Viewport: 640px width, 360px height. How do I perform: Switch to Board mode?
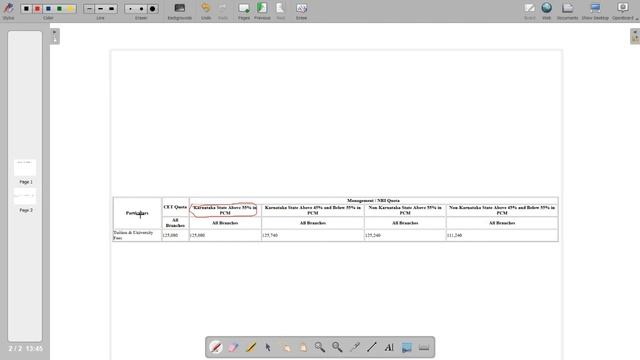coord(529,11)
